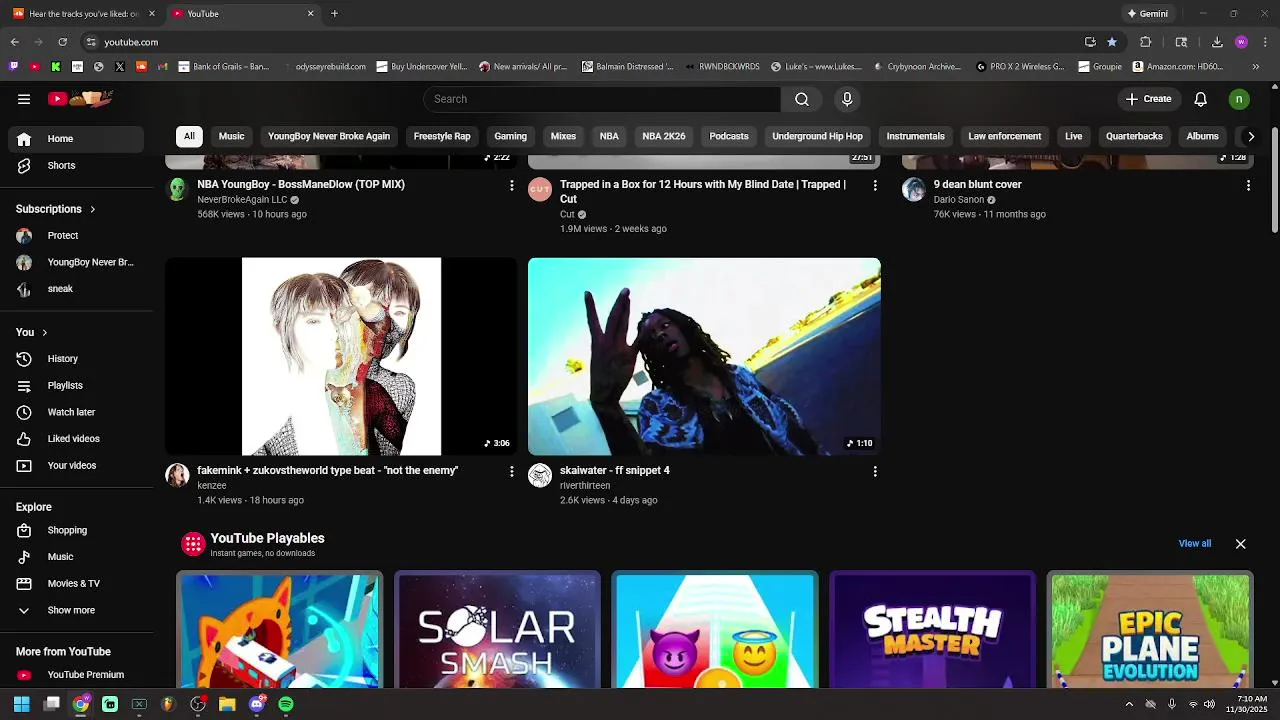1280x720 pixels.
Task: Expand the You section chevron
Action: (44, 333)
